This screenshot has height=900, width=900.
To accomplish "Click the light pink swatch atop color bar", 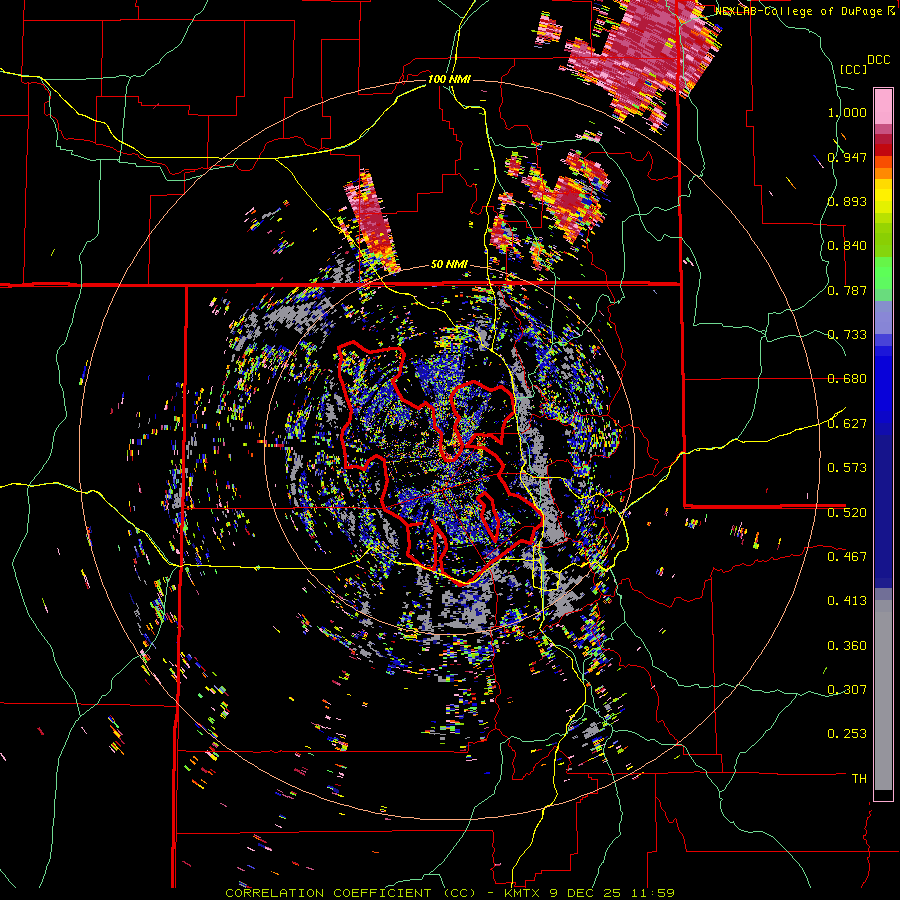I will coord(883,106).
